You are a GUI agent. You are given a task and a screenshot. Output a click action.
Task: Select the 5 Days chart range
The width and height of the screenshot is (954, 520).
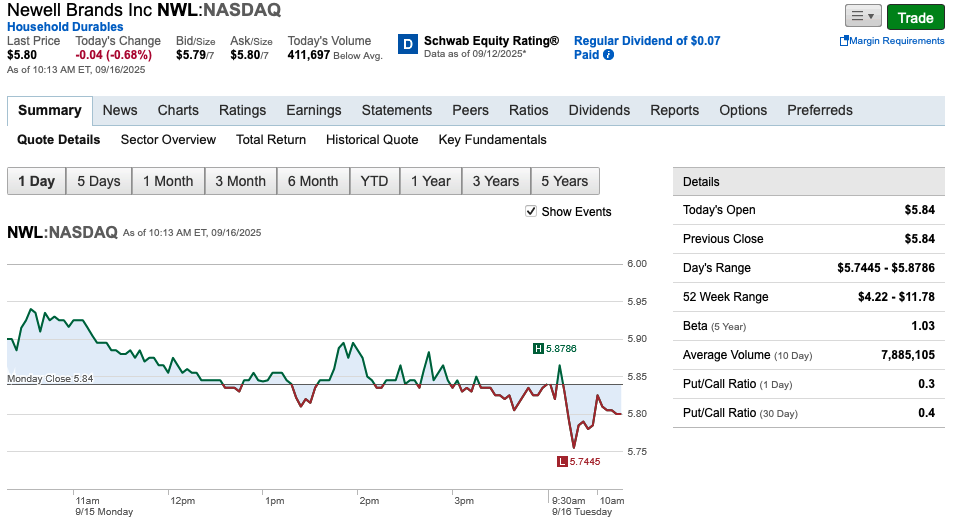[x=99, y=181]
